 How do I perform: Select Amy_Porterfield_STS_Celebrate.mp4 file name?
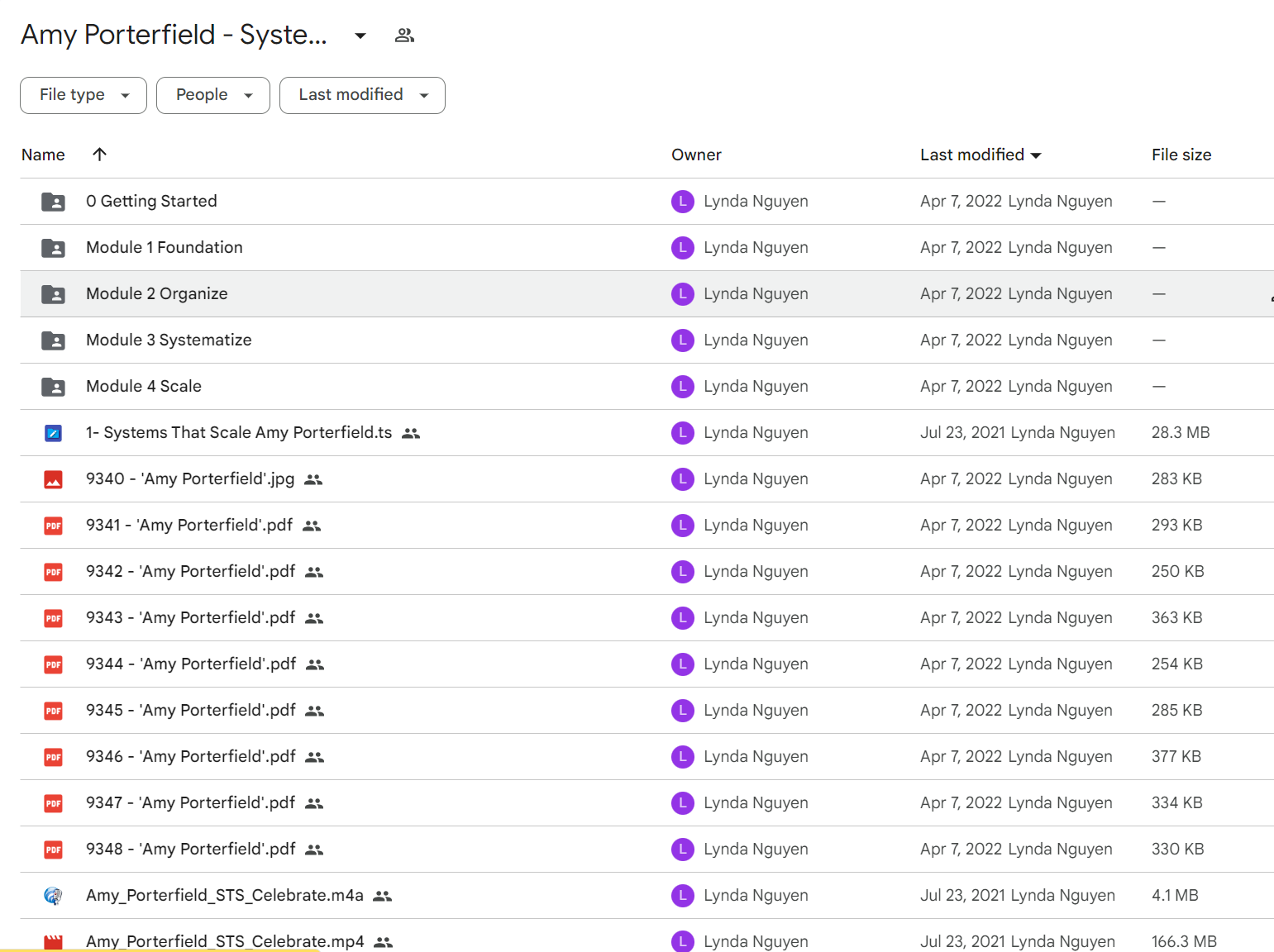[225, 941]
